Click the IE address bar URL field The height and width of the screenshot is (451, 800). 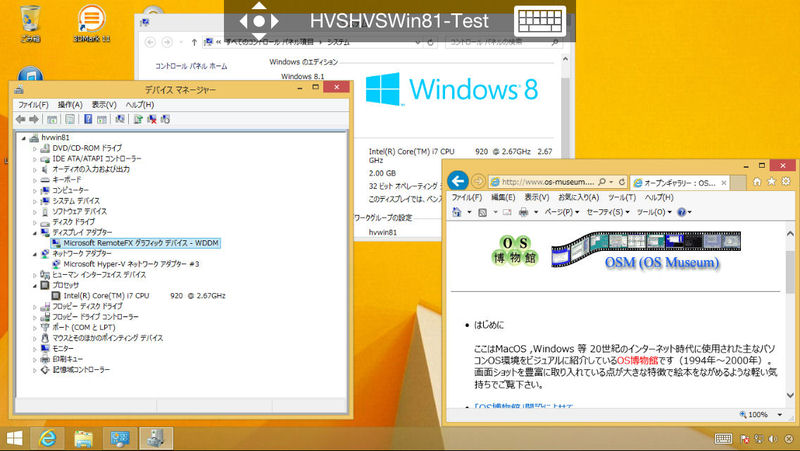click(x=547, y=182)
